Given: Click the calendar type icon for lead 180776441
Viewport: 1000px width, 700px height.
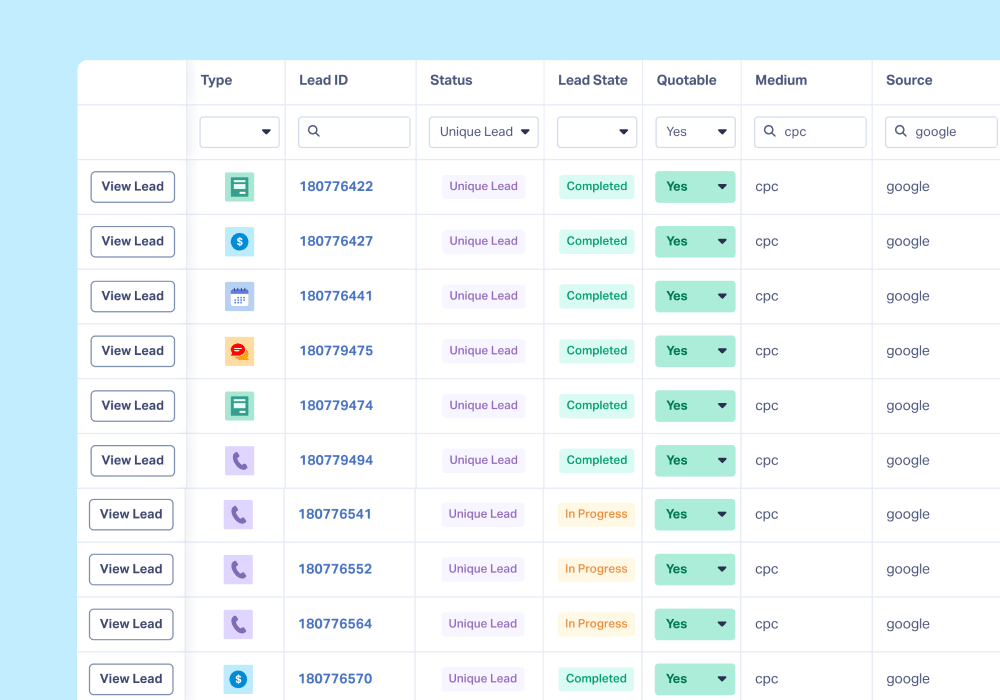Looking at the screenshot, I should point(239,296).
